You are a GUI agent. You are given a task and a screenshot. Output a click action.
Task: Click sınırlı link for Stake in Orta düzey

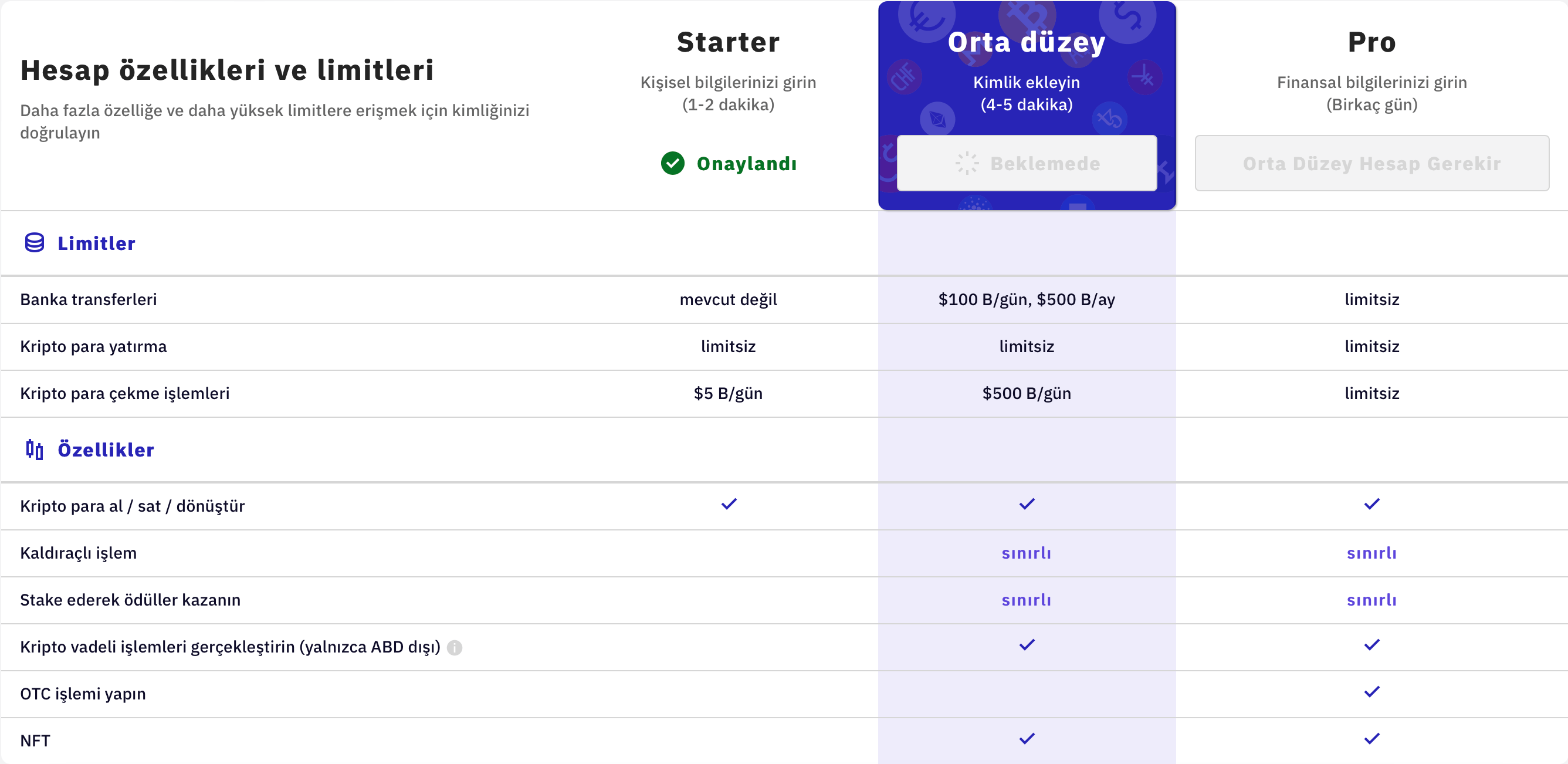tap(1026, 600)
